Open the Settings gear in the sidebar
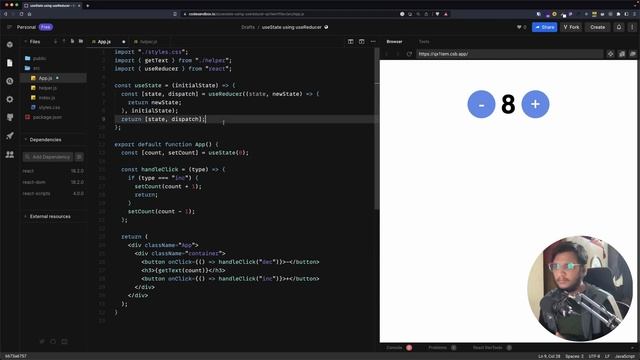This screenshot has width=640, height=360. (10, 99)
